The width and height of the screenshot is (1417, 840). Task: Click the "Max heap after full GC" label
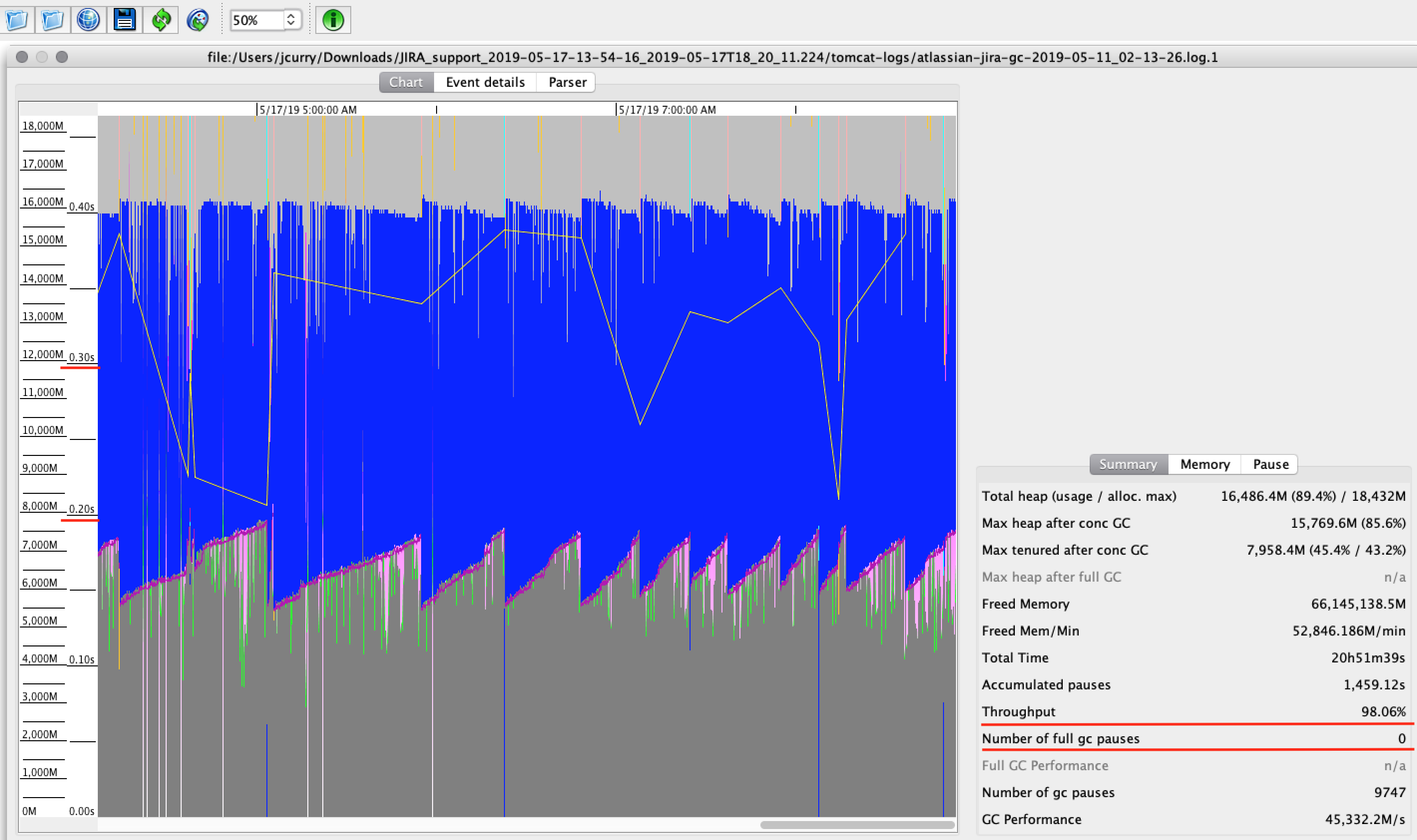(x=1051, y=577)
